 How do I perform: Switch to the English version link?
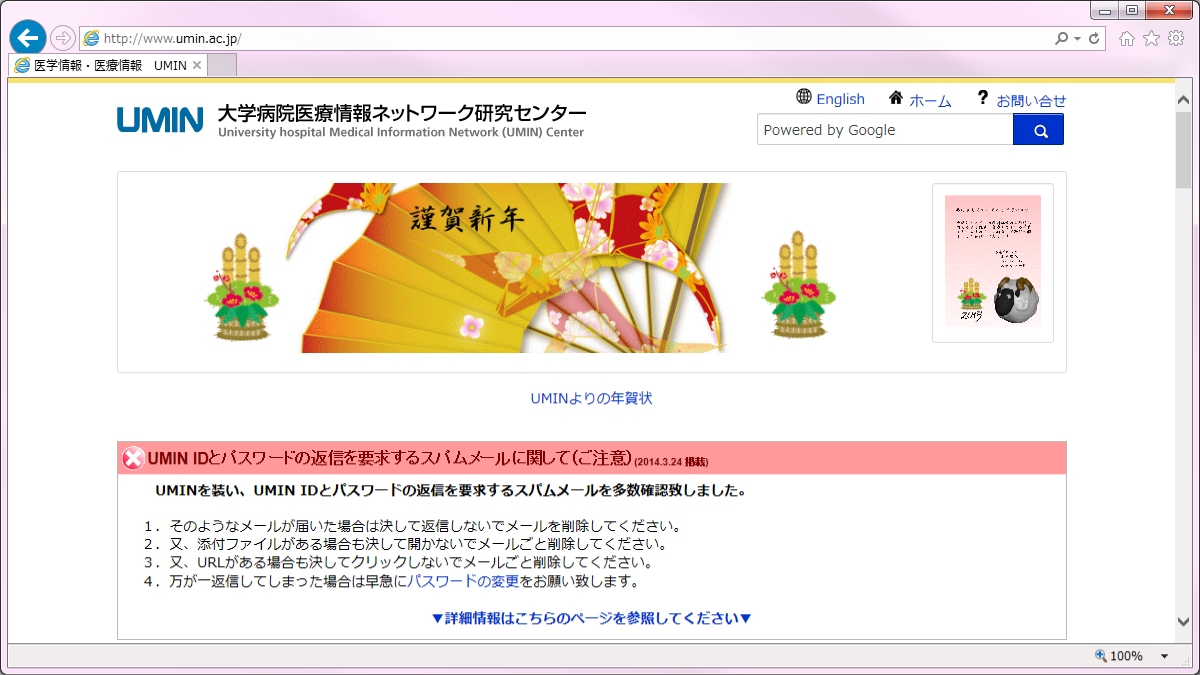coord(830,99)
